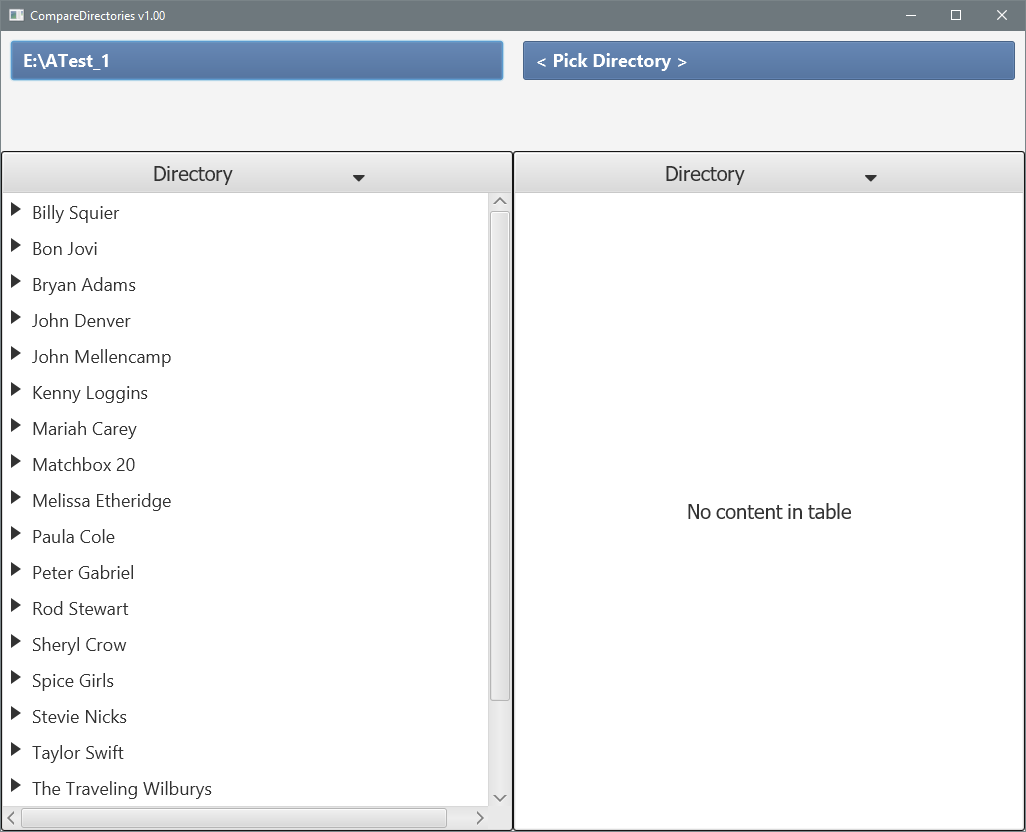Select the Bon Jovi row text
The height and width of the screenshot is (832, 1026).
(65, 249)
